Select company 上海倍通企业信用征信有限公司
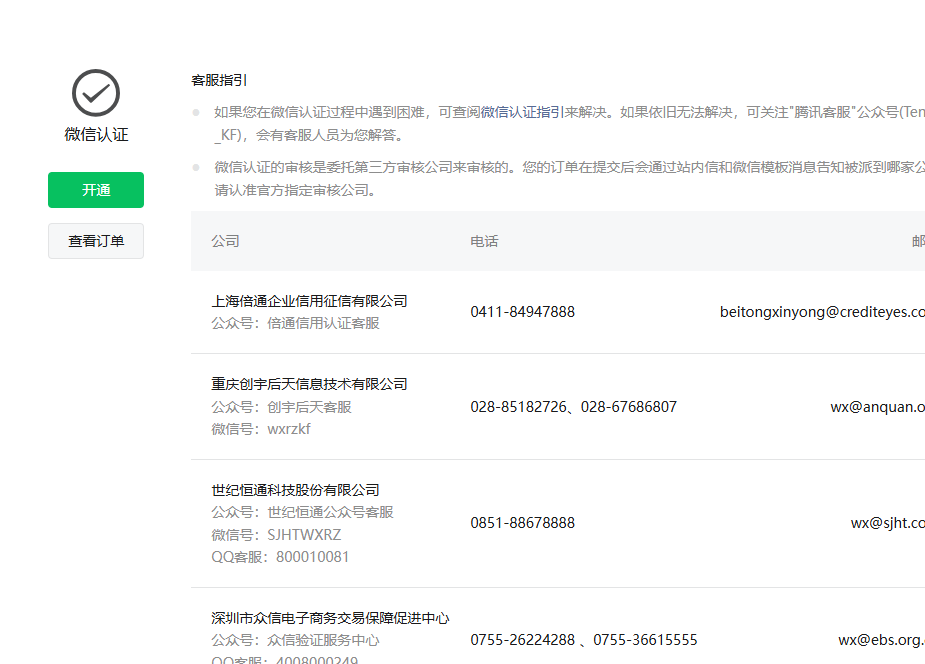Image resolution: width=925 pixels, height=664 pixels. point(309,301)
